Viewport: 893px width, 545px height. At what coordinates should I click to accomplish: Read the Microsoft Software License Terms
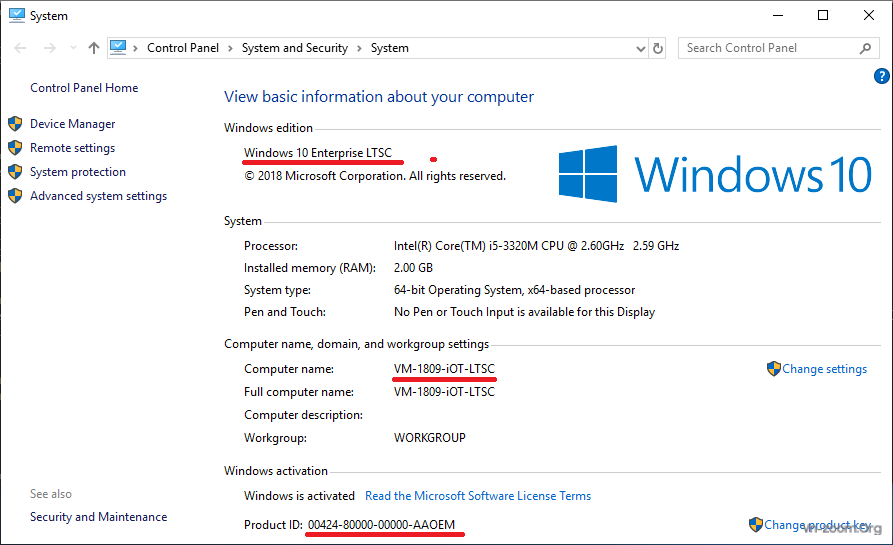point(478,496)
